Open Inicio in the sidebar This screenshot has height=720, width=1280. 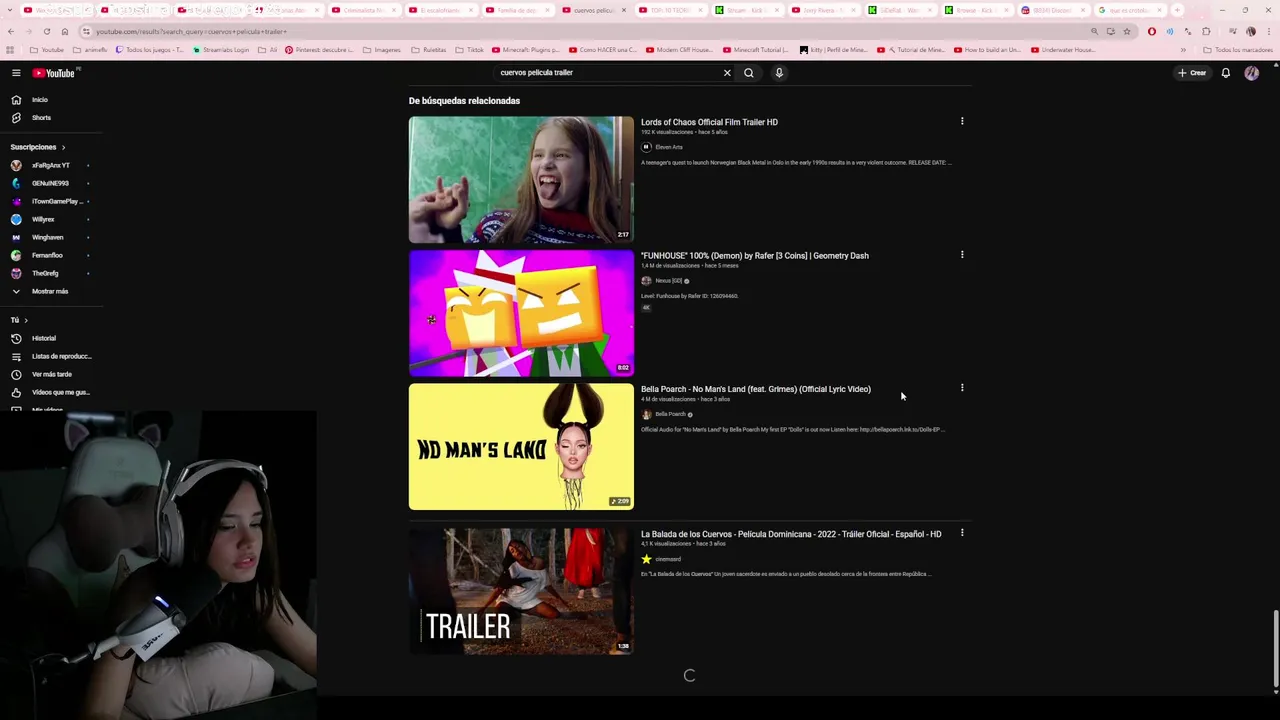(40, 100)
